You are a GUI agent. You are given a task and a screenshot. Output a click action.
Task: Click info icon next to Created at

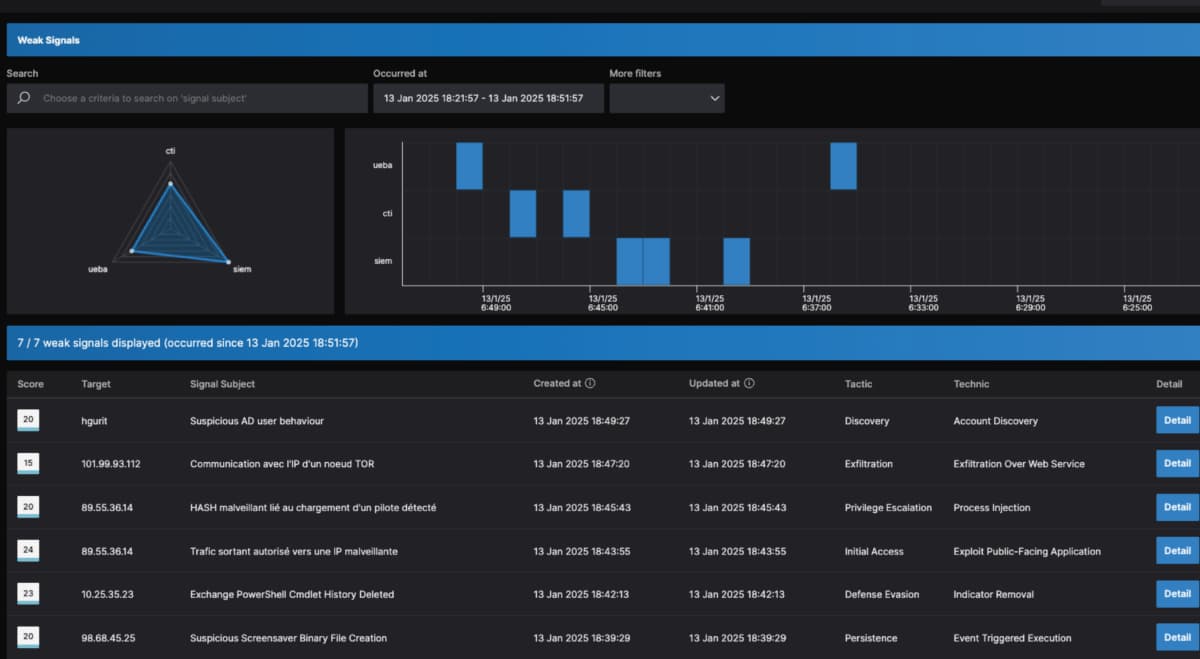[590, 383]
